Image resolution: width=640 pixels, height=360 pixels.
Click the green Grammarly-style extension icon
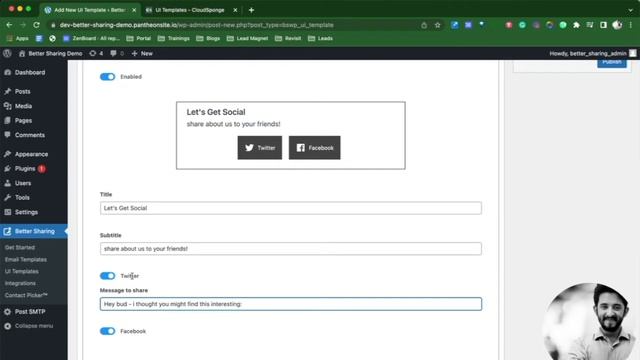click(x=522, y=25)
